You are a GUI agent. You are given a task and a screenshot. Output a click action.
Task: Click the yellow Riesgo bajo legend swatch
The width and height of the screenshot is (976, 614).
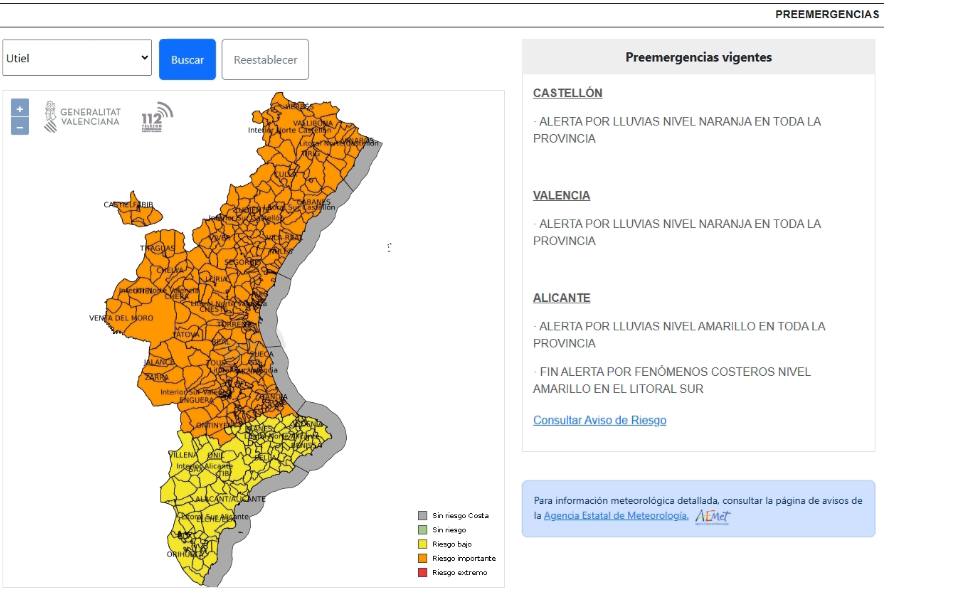[x=423, y=544]
